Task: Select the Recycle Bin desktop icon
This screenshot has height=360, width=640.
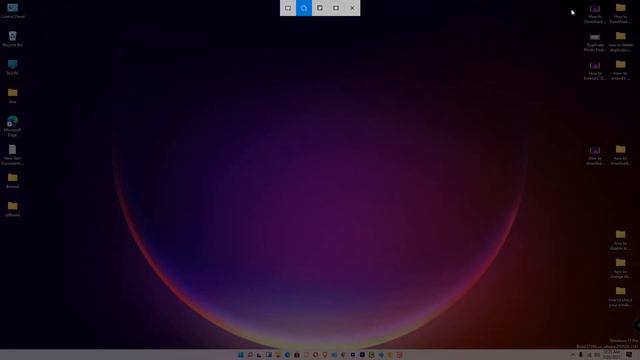Action: pyautogui.click(x=12, y=39)
